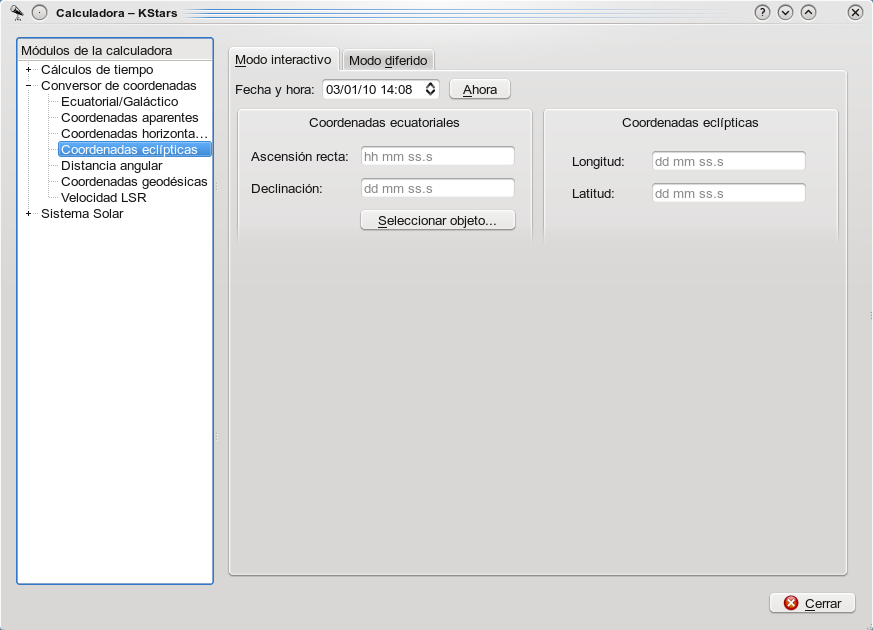
Task: Expand the Sistema Solar tree node
Action: pos(29,214)
